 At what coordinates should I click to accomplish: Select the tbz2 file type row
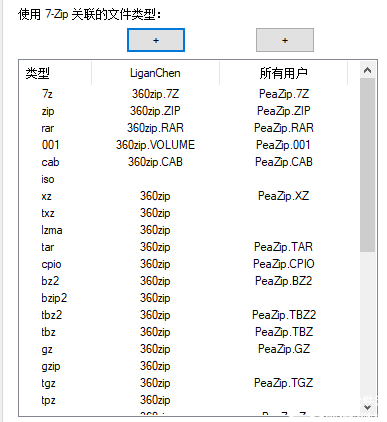pos(189,315)
